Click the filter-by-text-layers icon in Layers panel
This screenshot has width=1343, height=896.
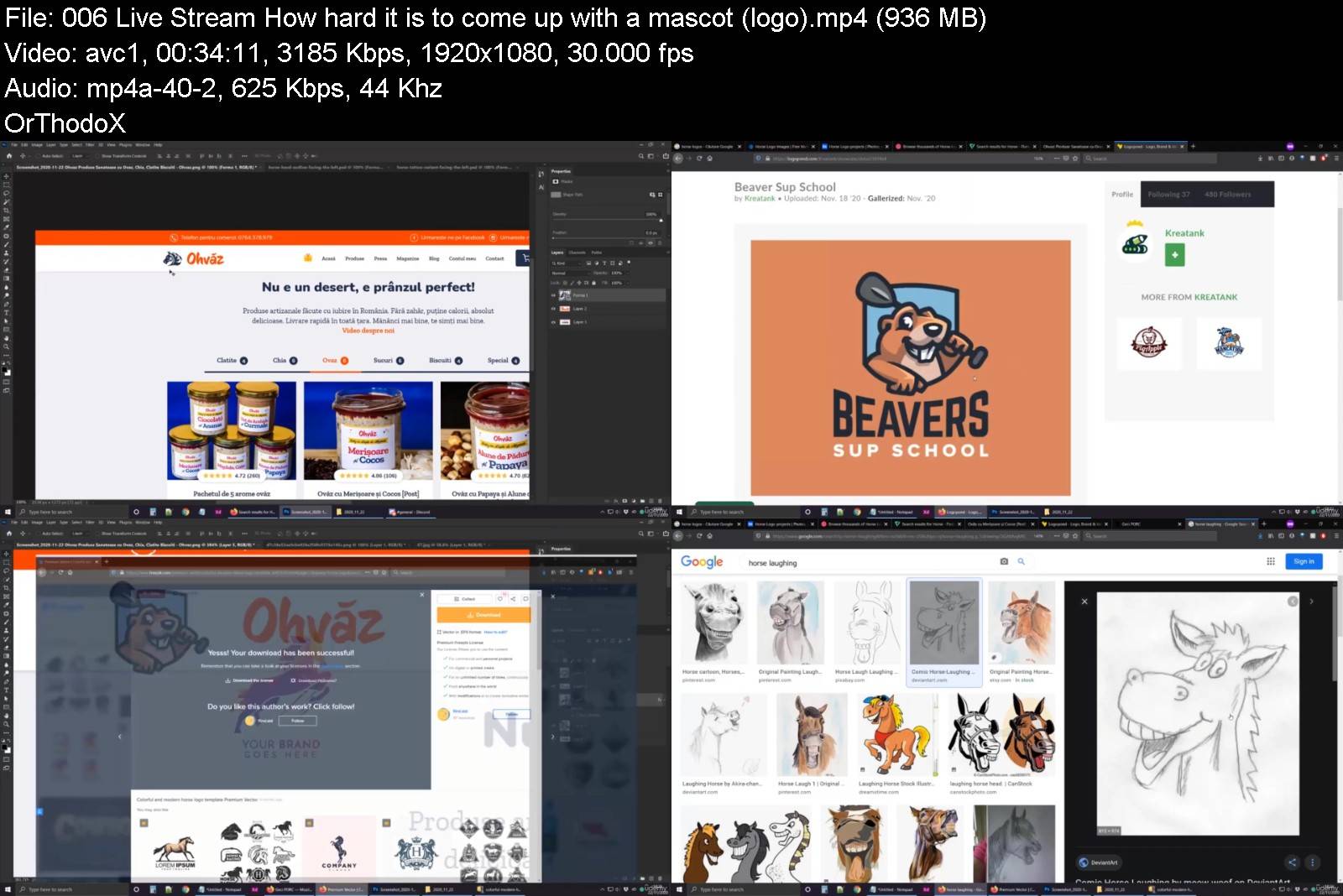[x=604, y=263]
